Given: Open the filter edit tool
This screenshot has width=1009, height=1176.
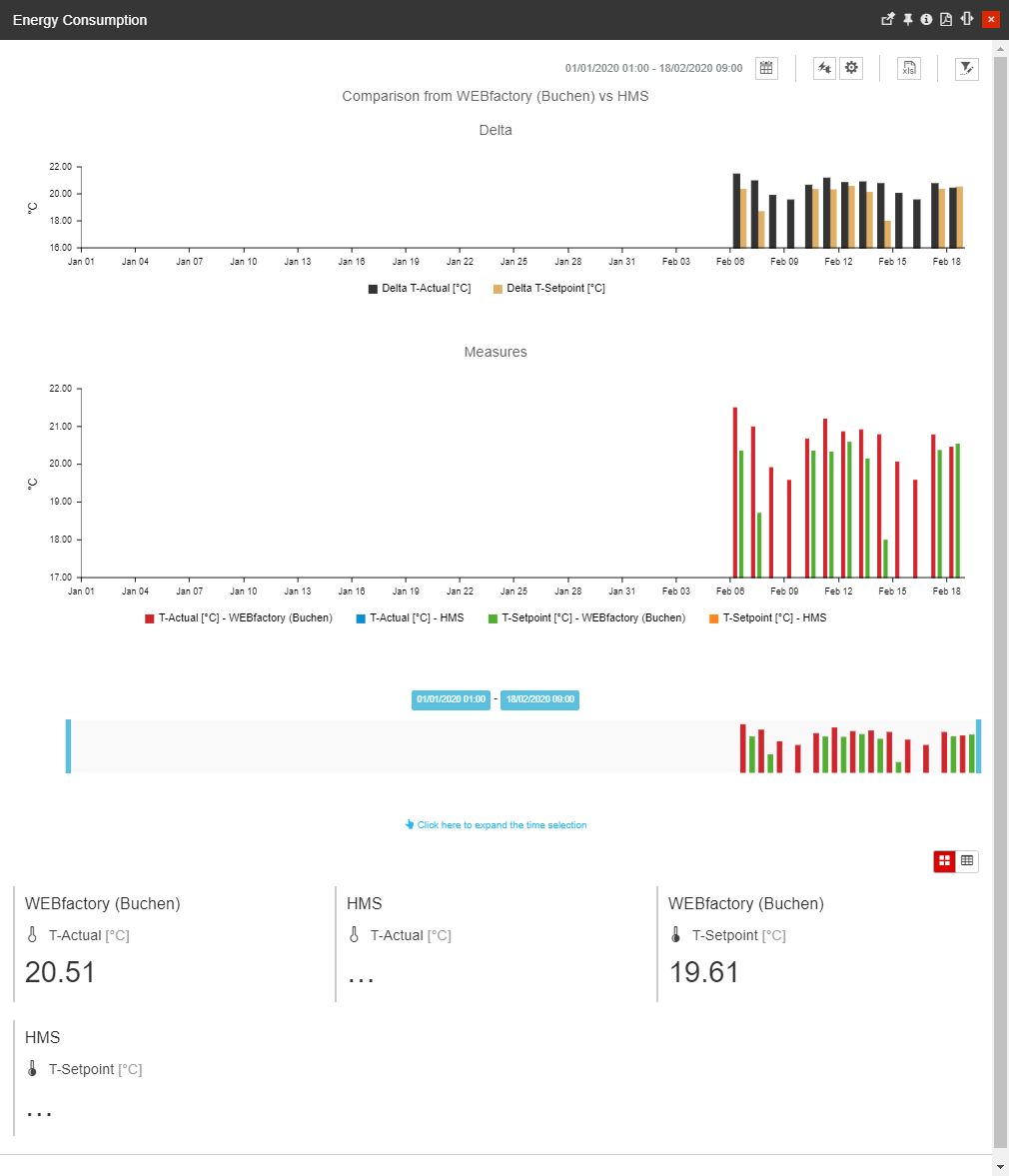Looking at the screenshot, I should click(966, 68).
